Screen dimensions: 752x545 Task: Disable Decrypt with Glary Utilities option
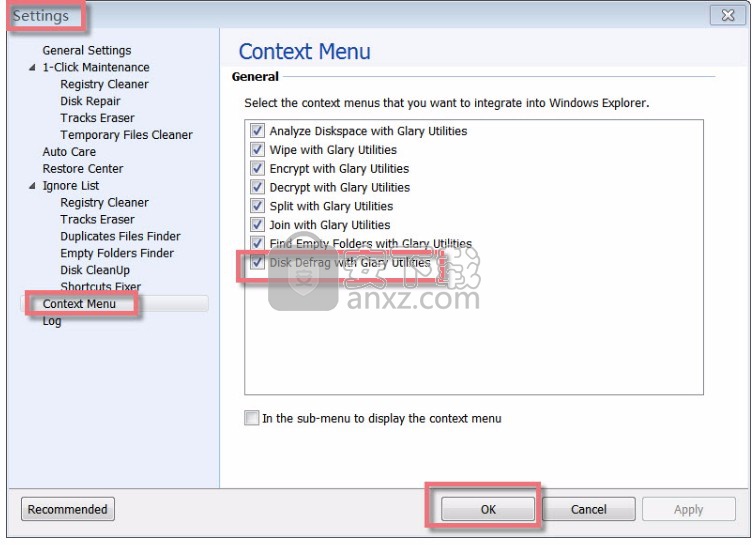(257, 187)
